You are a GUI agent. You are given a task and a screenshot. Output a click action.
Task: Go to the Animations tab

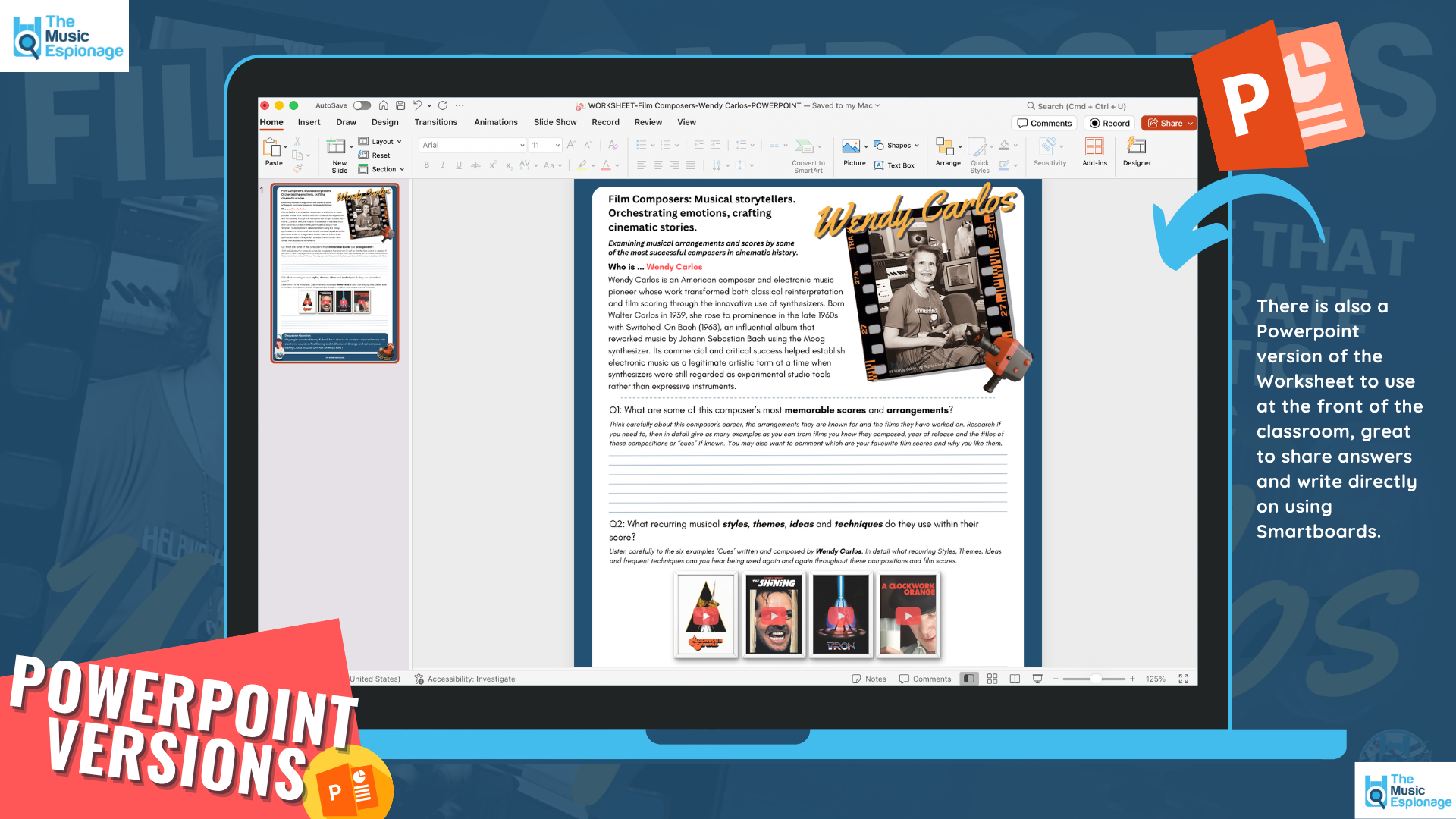tap(496, 122)
